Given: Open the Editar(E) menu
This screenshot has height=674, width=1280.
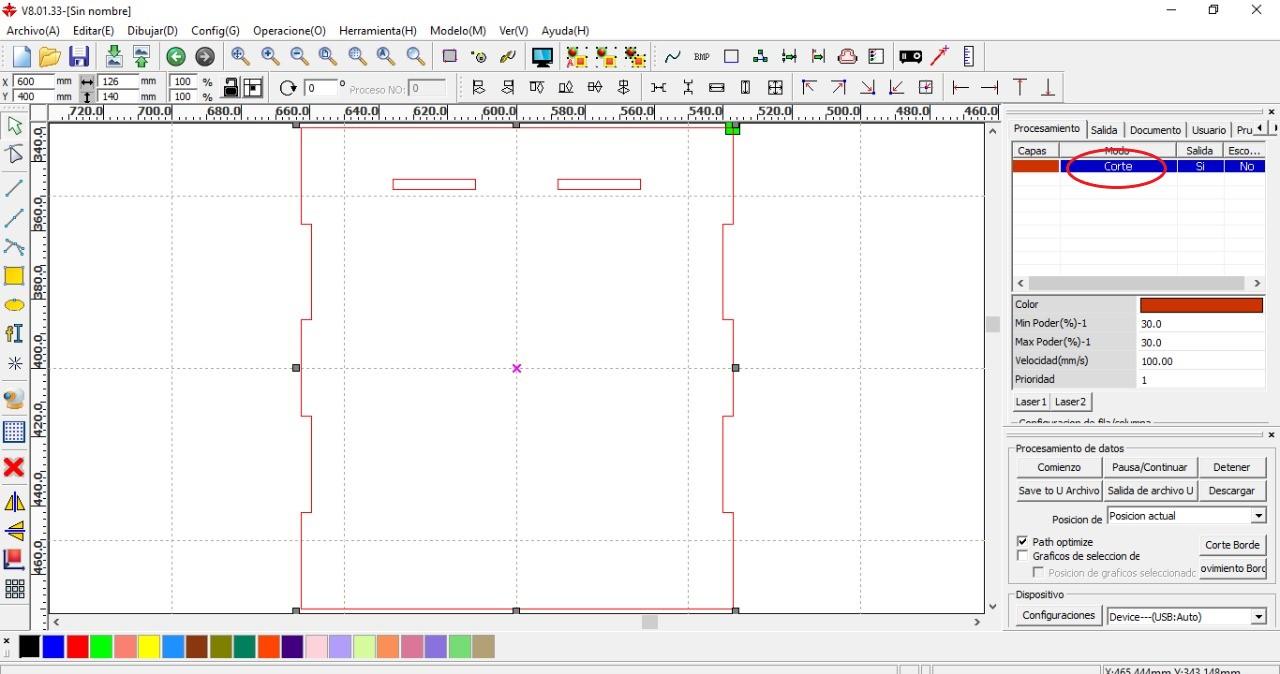Looking at the screenshot, I should 94,31.
